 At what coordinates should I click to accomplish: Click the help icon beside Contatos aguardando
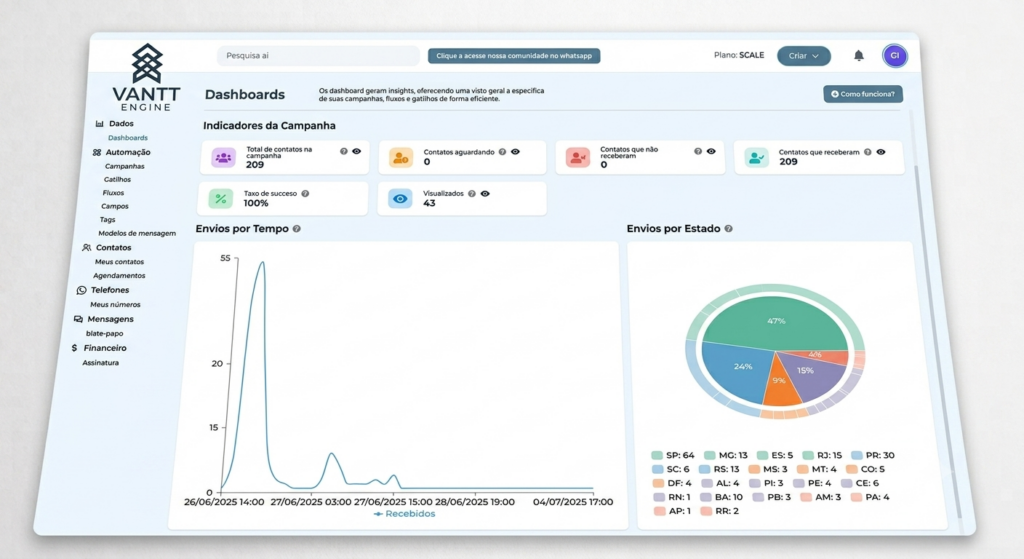[502, 152]
